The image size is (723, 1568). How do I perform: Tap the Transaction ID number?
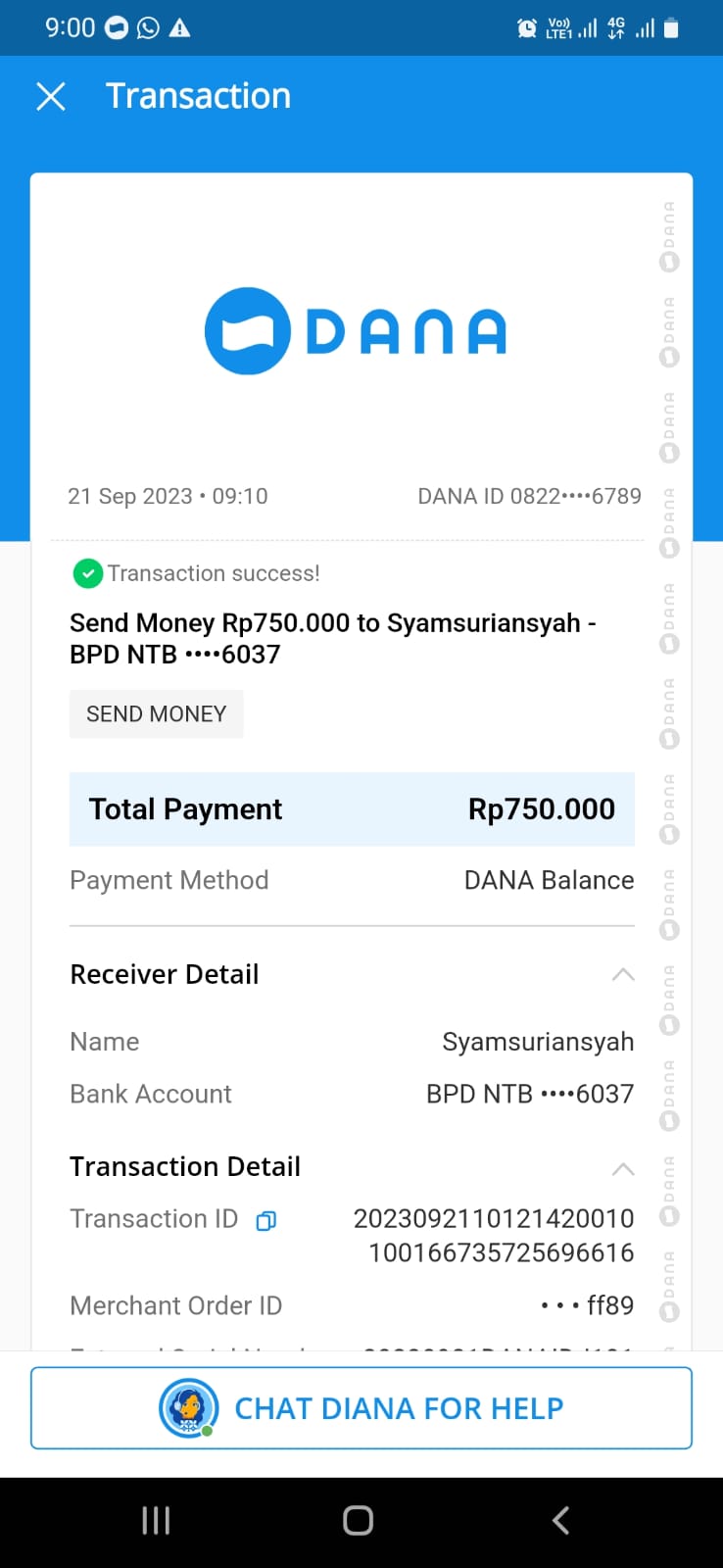[494, 1235]
